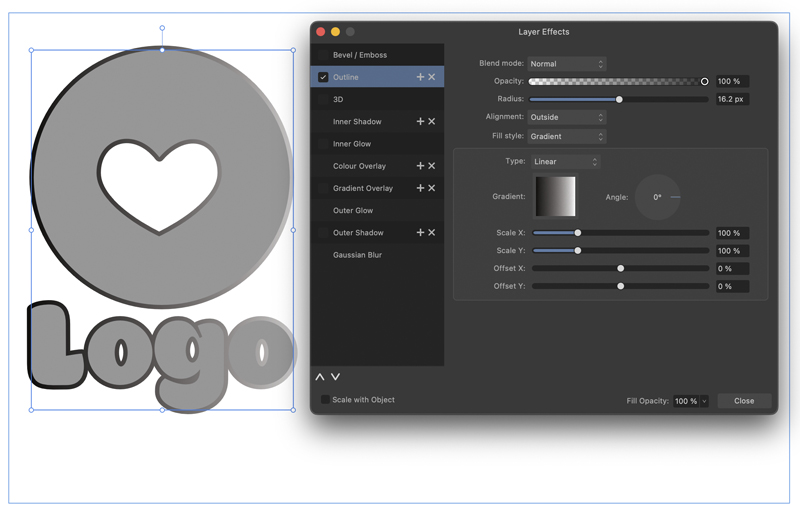Add another Outer Shadow effect
This screenshot has width=800, height=511.
point(420,233)
